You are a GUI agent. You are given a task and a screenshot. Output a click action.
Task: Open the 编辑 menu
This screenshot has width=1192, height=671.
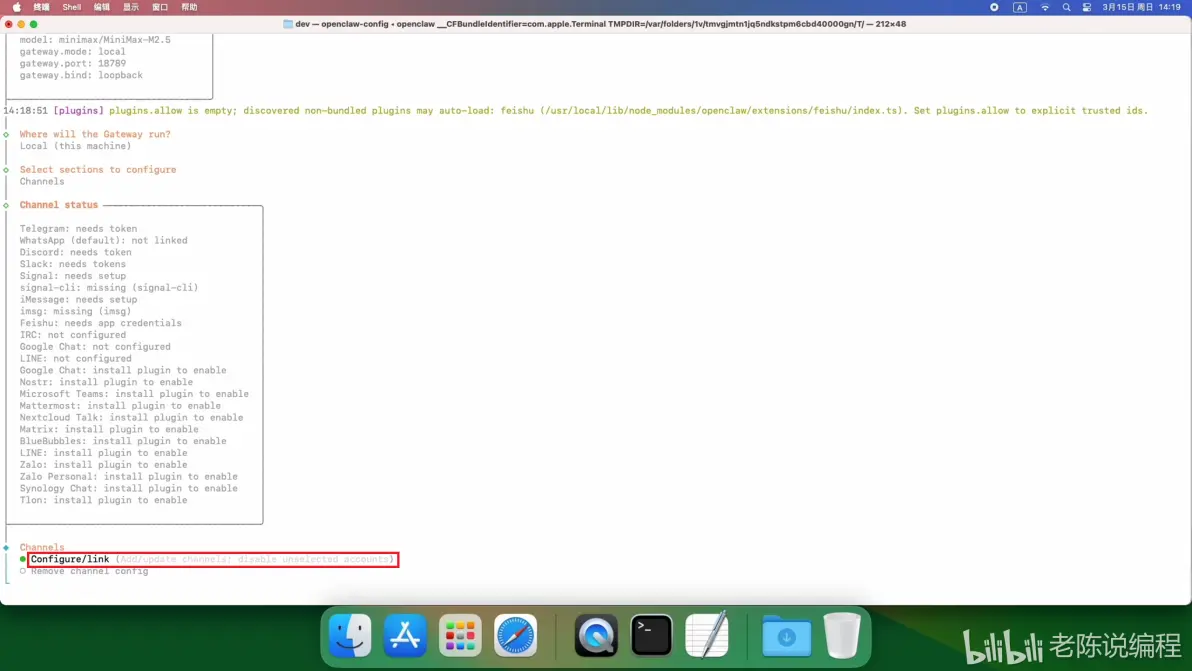[101, 7]
